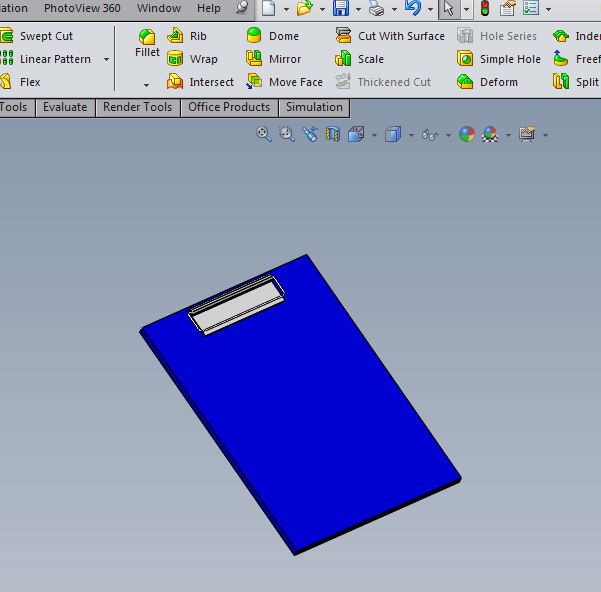Open the Options dropdown arrow
The image size is (601, 592).
tap(548, 9)
